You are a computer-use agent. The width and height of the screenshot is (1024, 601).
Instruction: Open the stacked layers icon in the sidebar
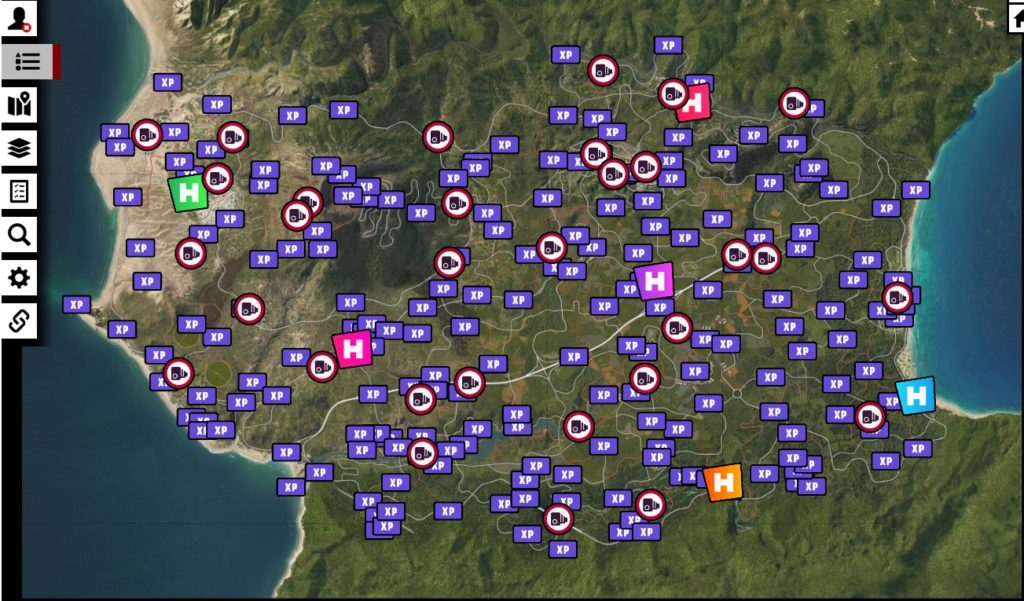[19, 148]
